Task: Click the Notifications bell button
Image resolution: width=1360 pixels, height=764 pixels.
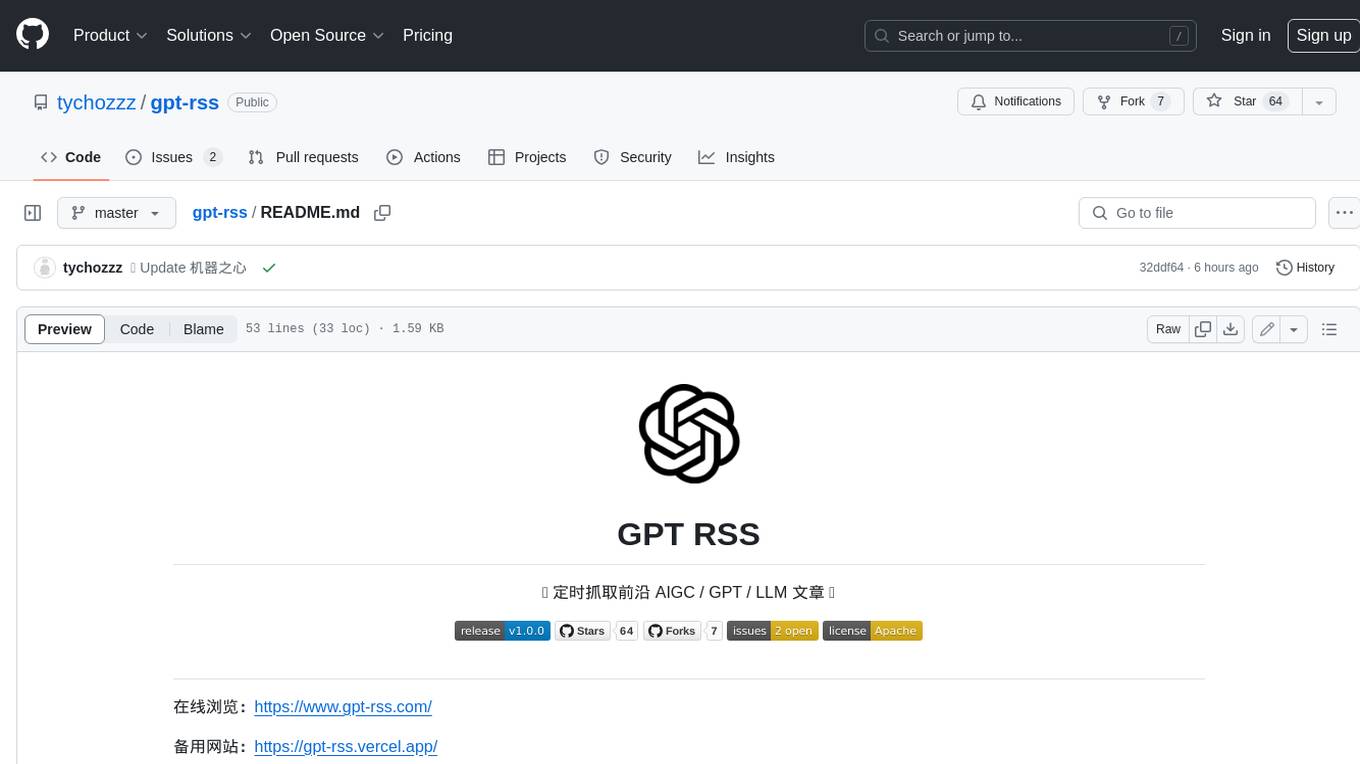Action: 1016,102
